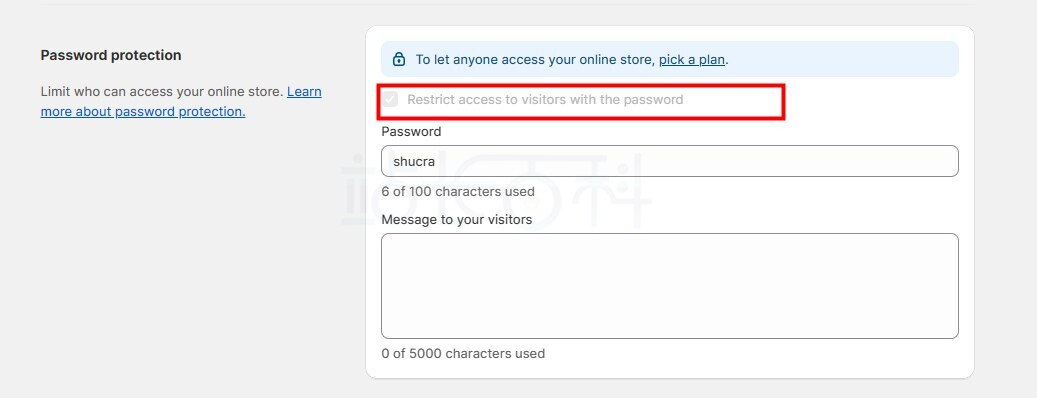Click the "Password" field label
Image resolution: width=1037 pixels, height=398 pixels.
[411, 132]
